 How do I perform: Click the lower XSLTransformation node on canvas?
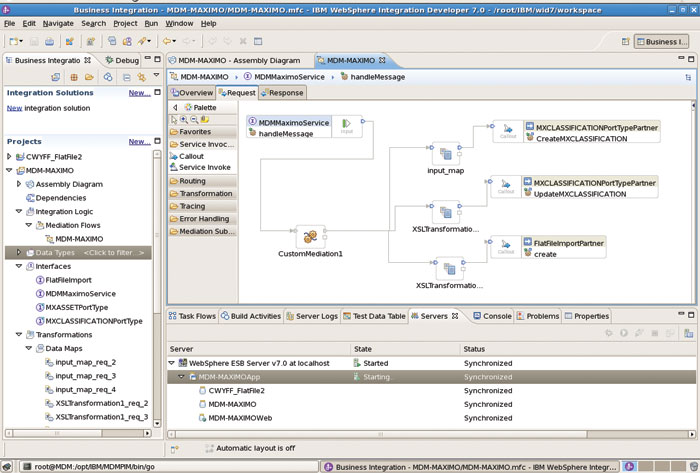(449, 269)
